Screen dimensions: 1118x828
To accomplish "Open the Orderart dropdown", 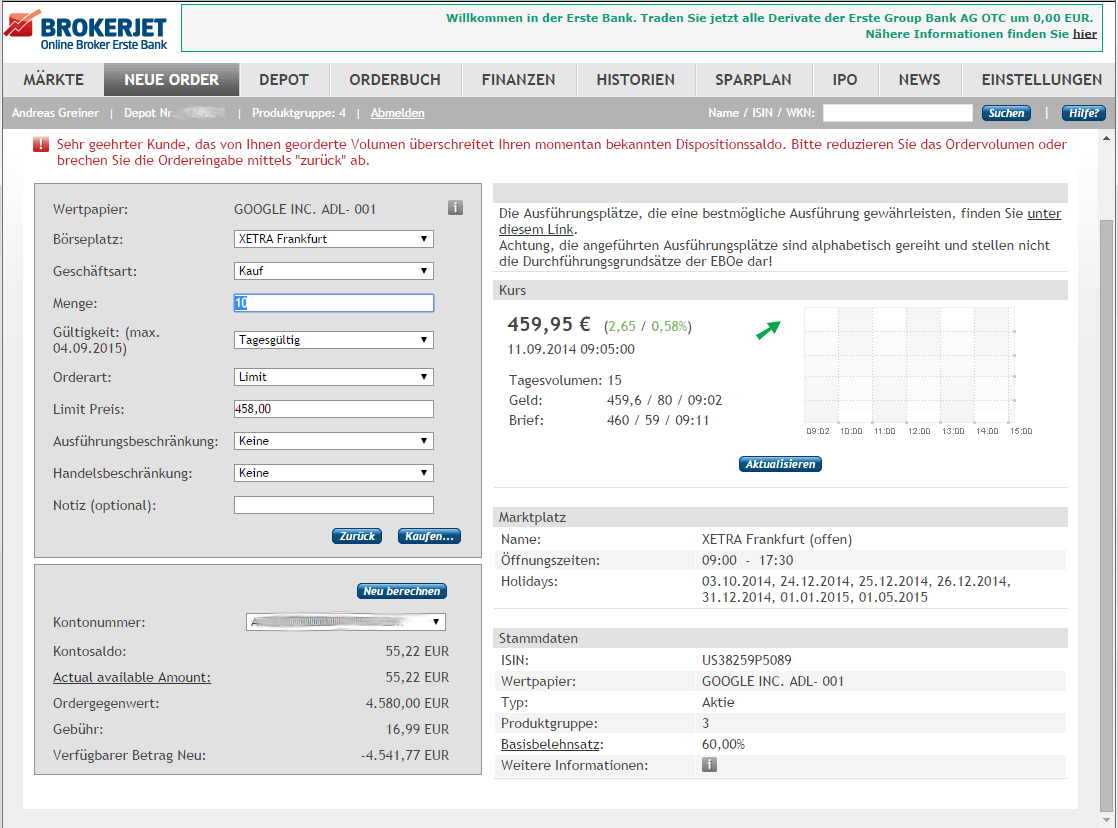I will 334,377.
